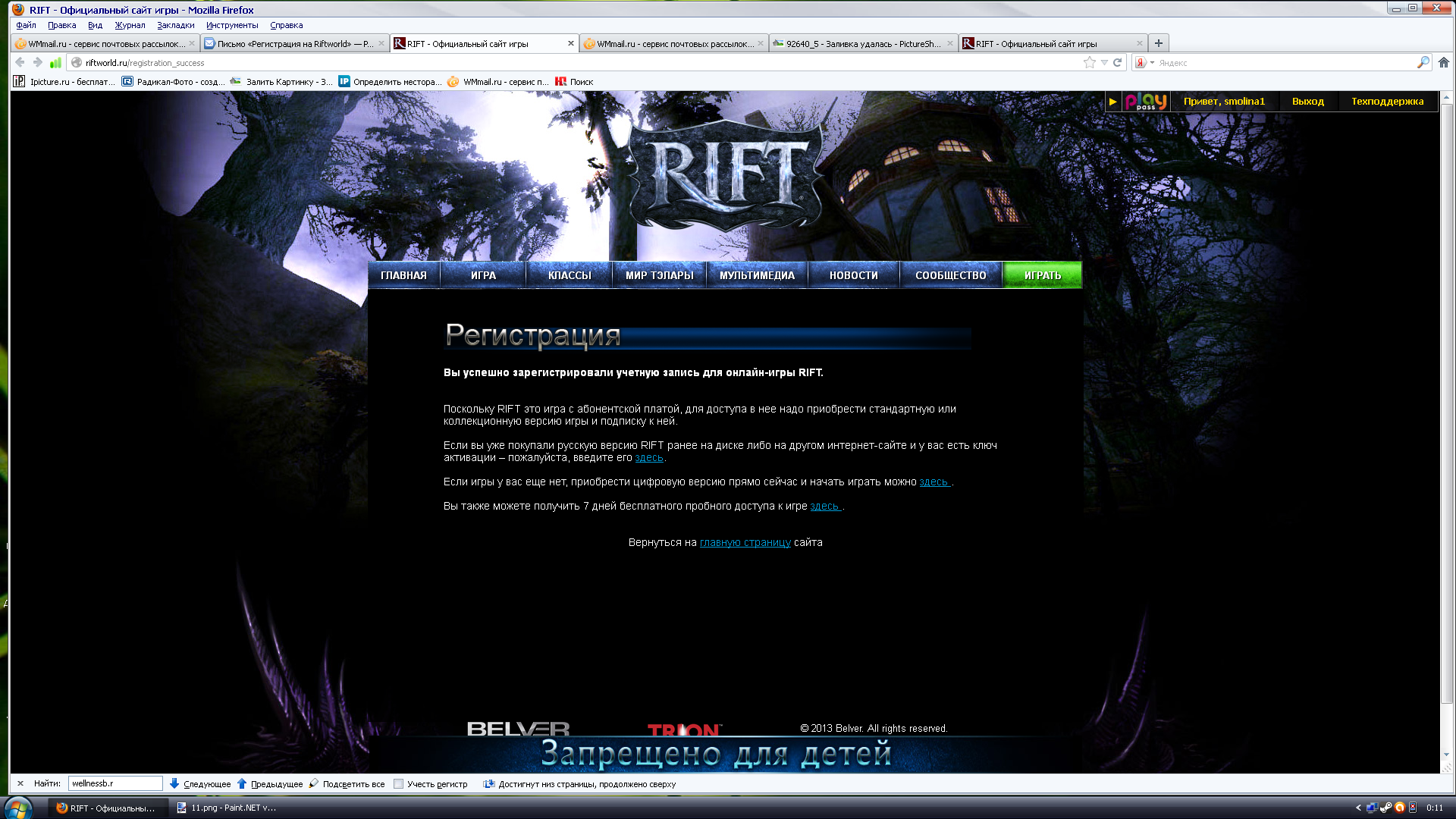Image resolution: width=1456 pixels, height=819 pixels.
Task: Switch to 11.png Paint.NET taskbar item
Action: [x=226, y=808]
